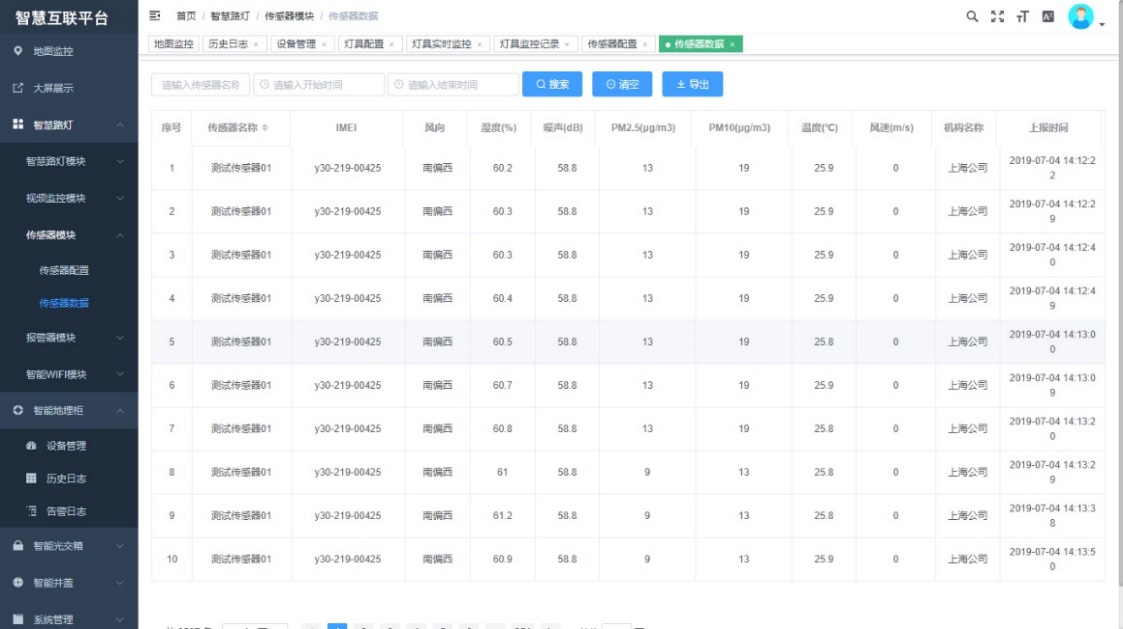
Task: Toggle the sidebar collapse hamburger icon
Action: (x=154, y=16)
